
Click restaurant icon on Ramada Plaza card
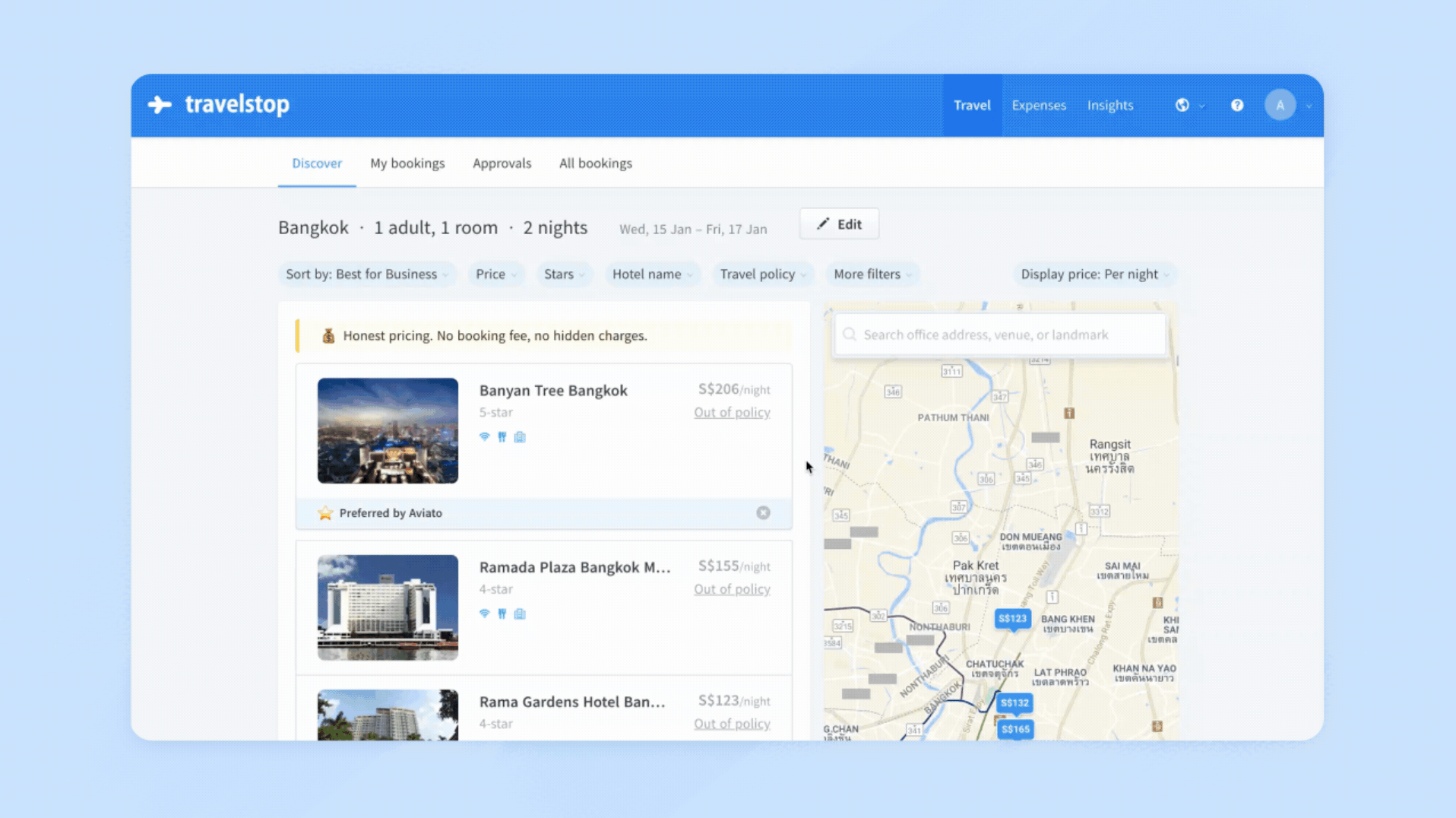tap(502, 613)
